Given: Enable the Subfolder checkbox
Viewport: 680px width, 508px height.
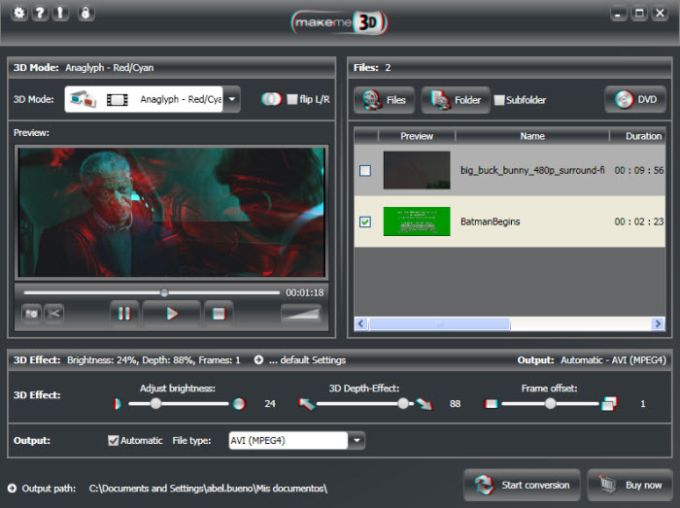Looking at the screenshot, I should (x=499, y=100).
